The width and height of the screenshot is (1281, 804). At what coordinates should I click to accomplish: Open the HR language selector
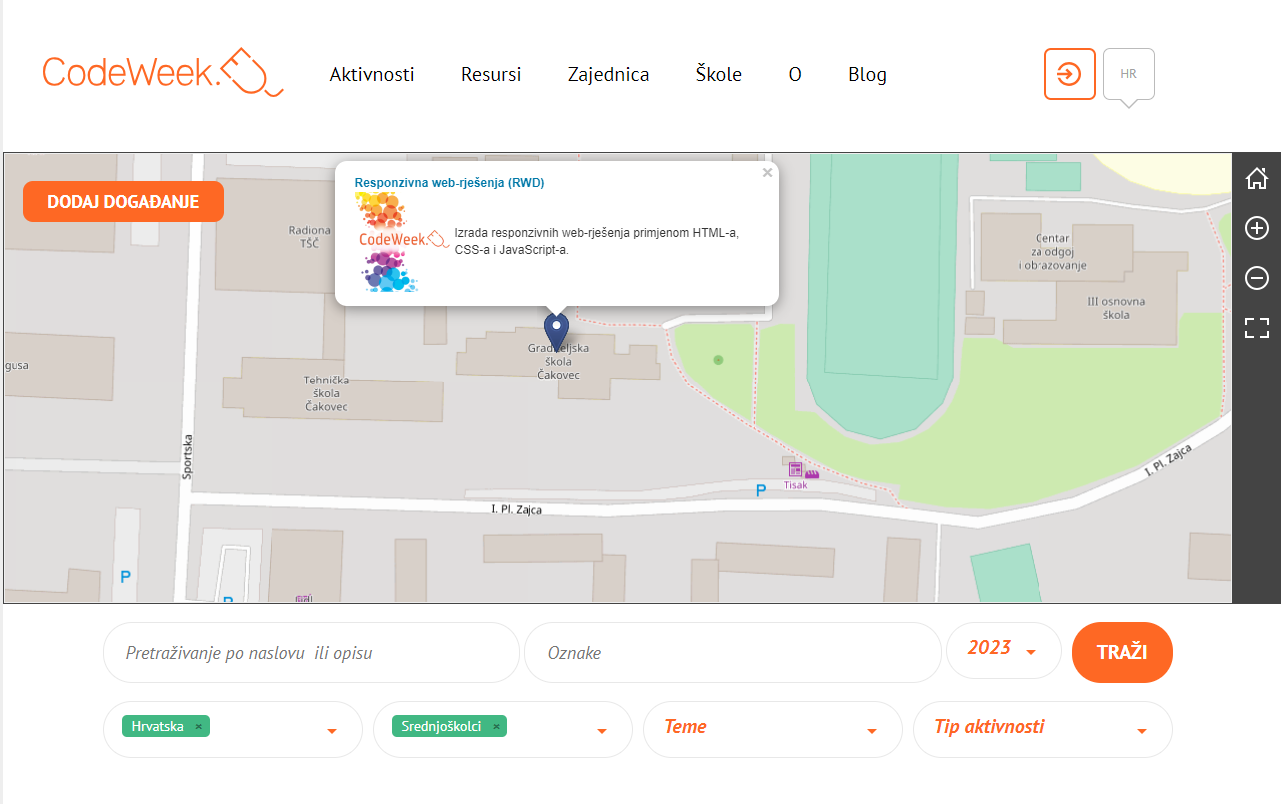pos(1128,74)
